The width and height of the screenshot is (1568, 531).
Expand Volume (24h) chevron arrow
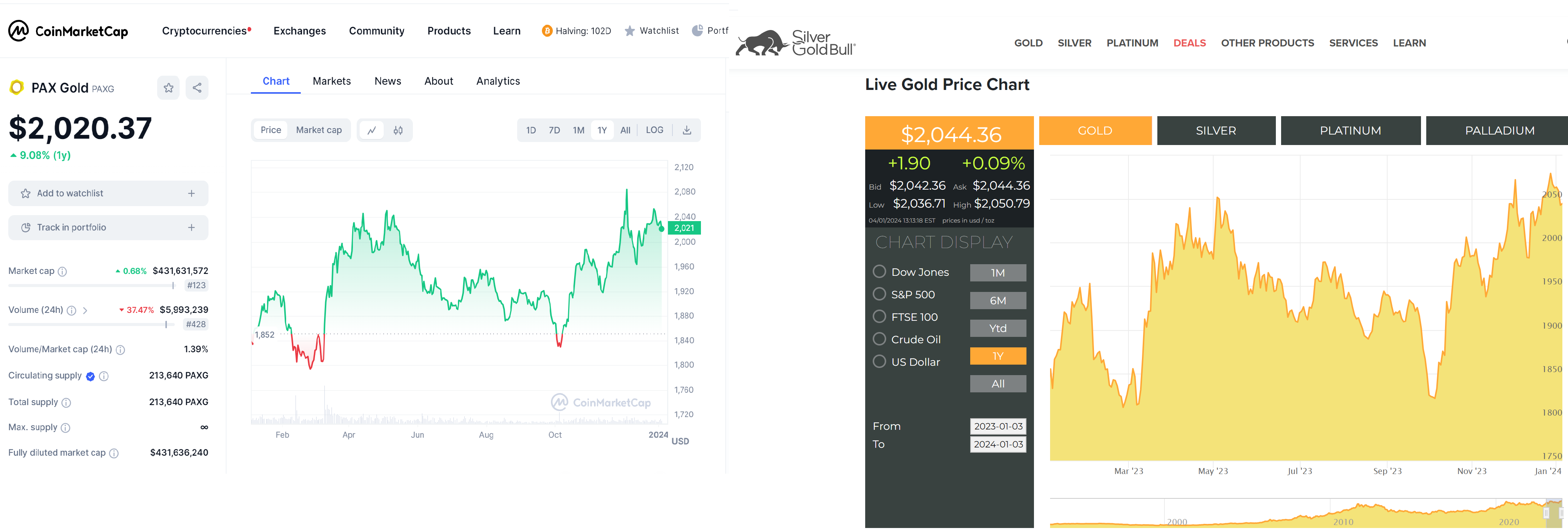pos(85,310)
